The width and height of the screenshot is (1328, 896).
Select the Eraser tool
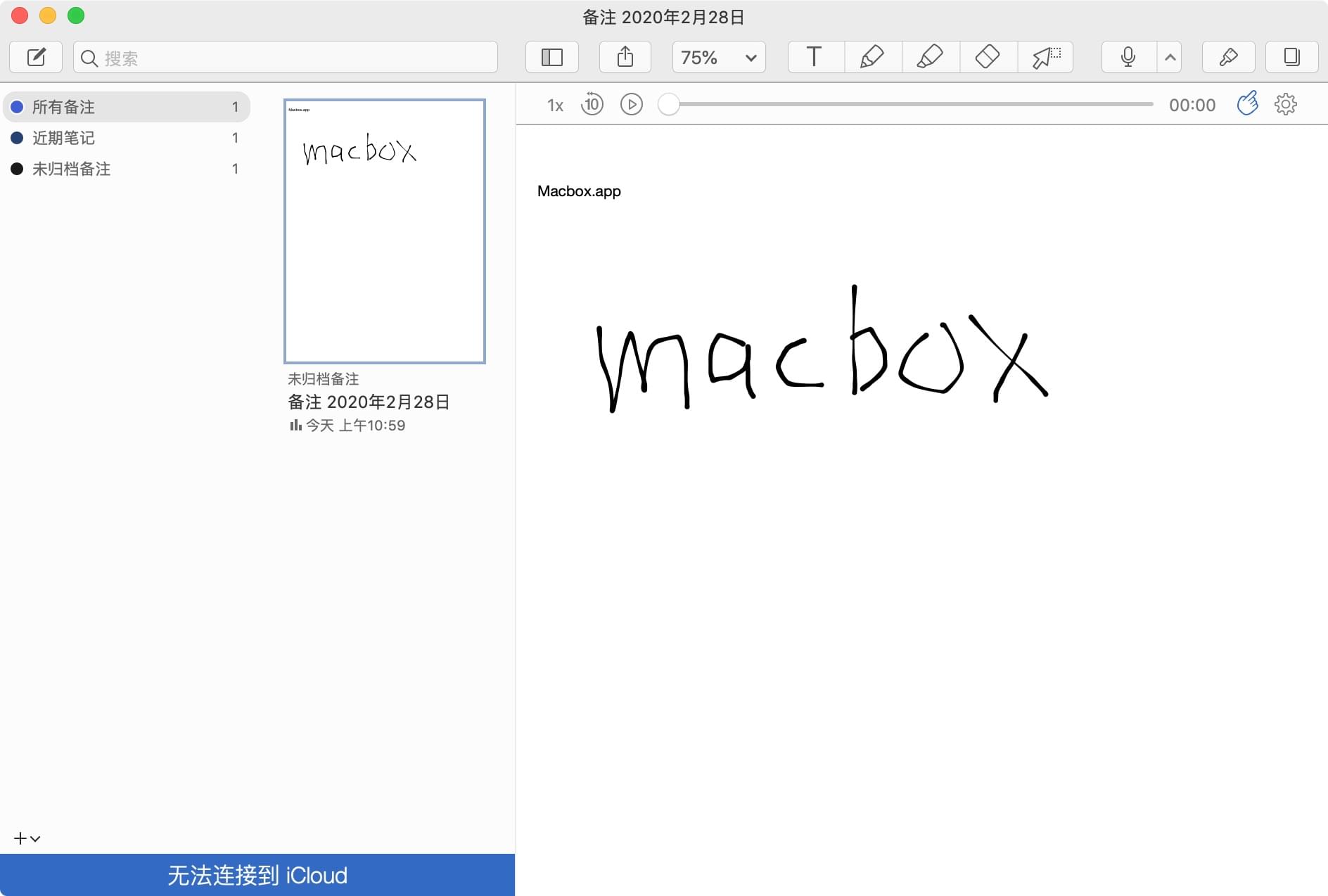point(988,57)
